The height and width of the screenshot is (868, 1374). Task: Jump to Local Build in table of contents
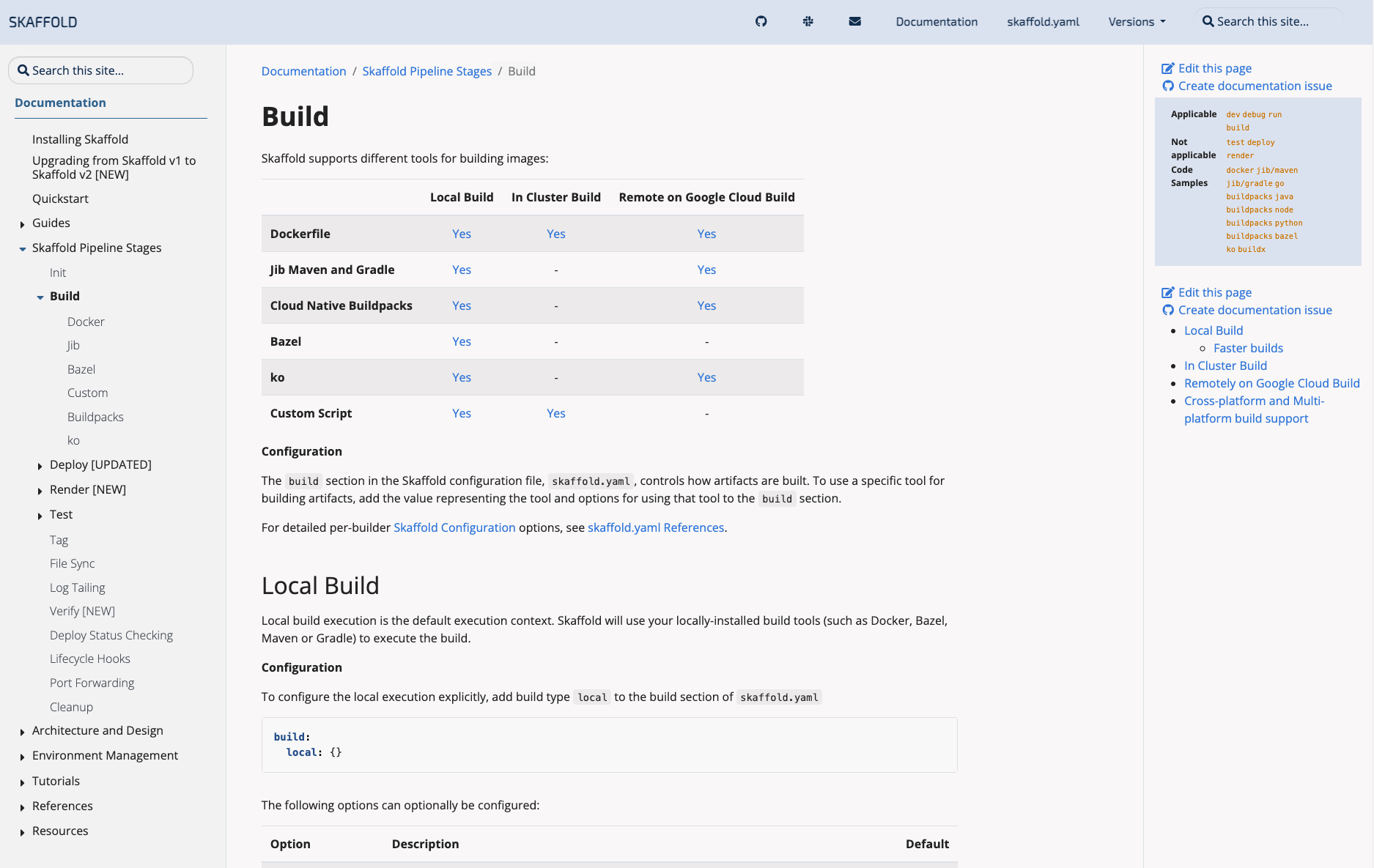pos(1214,330)
